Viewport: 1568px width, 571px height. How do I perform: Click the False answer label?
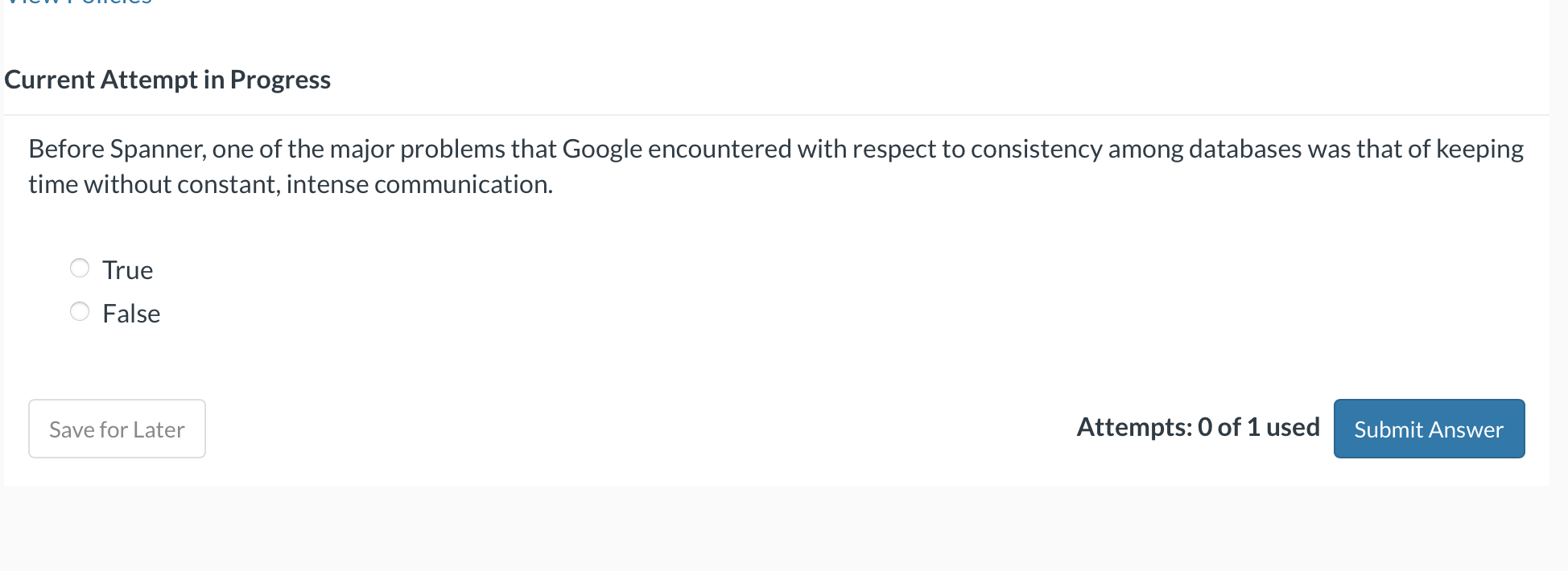tap(131, 313)
